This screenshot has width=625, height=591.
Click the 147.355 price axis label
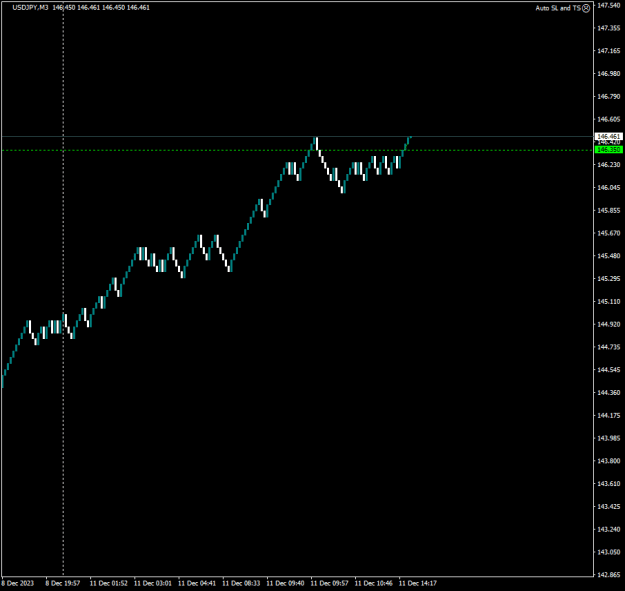click(609, 28)
